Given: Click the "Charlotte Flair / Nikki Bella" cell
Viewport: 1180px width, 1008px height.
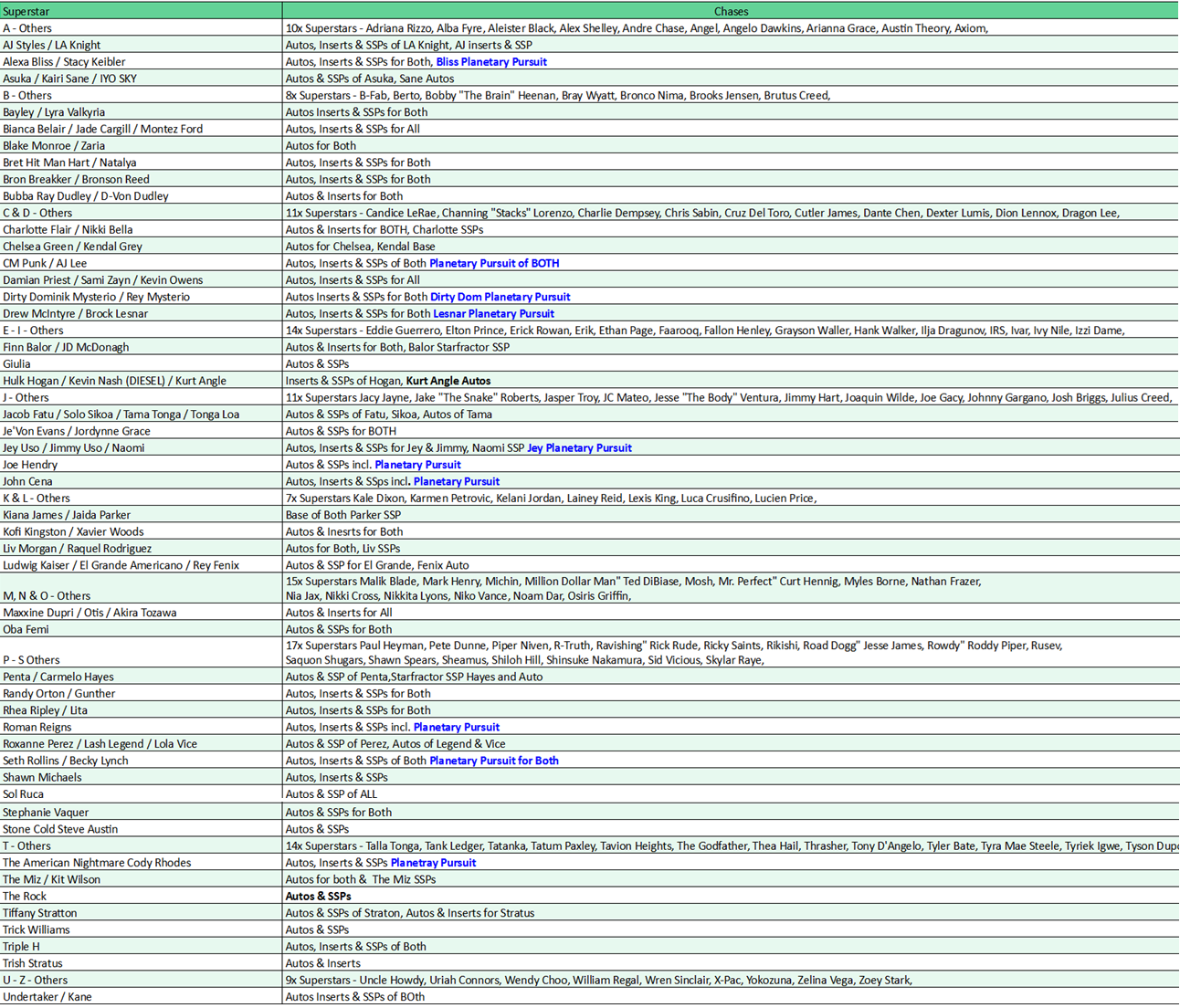Looking at the screenshot, I should pyautogui.click(x=141, y=229).
